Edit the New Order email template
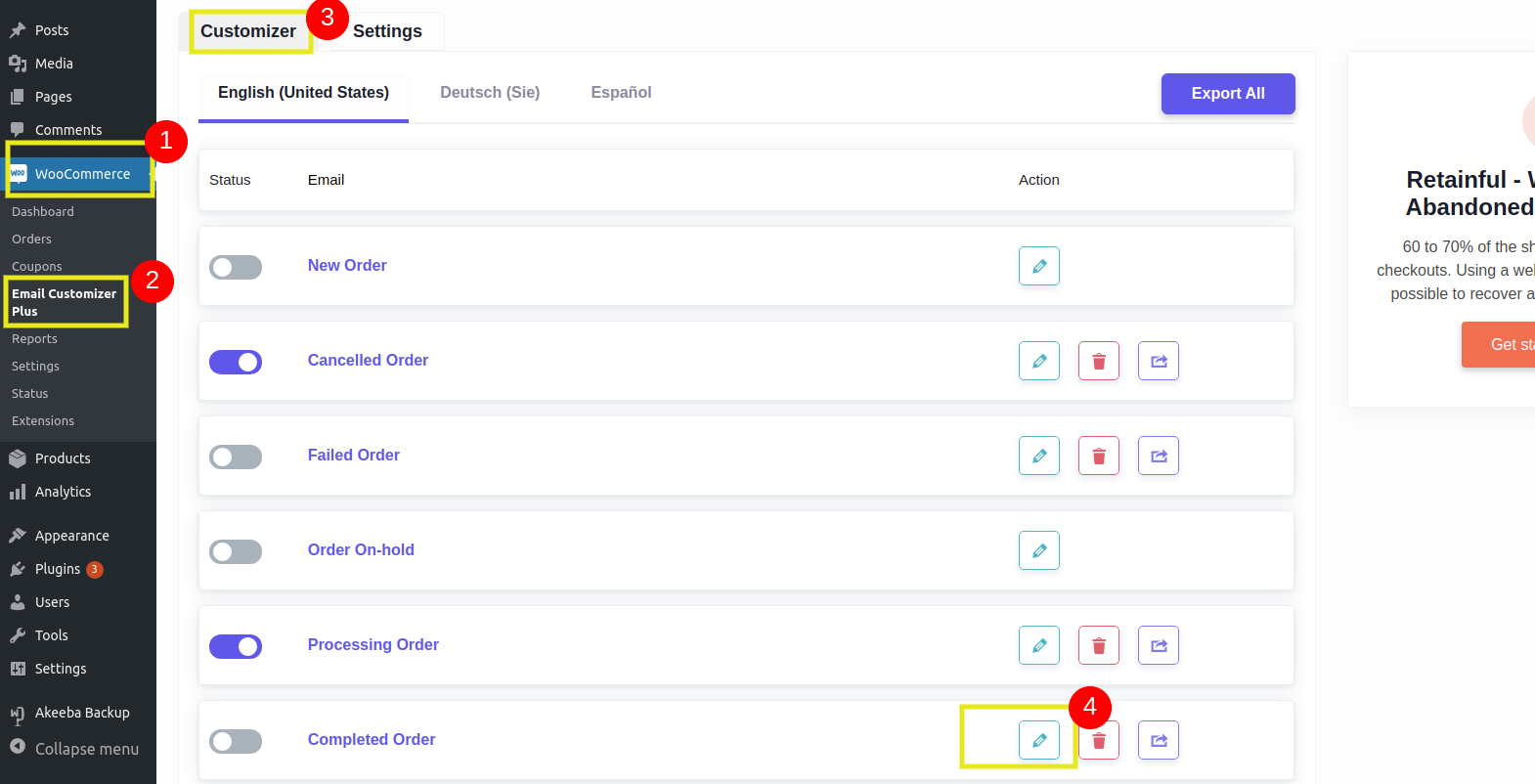Image resolution: width=1535 pixels, height=784 pixels. click(x=1039, y=266)
